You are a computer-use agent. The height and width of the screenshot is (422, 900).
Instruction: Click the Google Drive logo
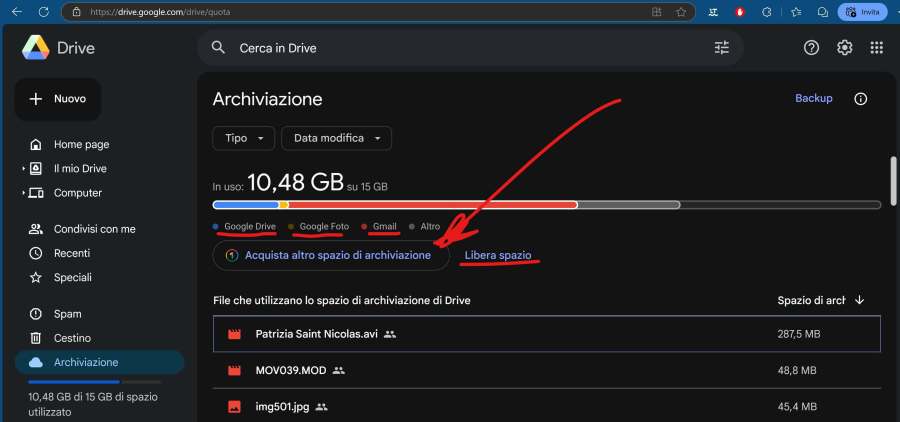37,48
